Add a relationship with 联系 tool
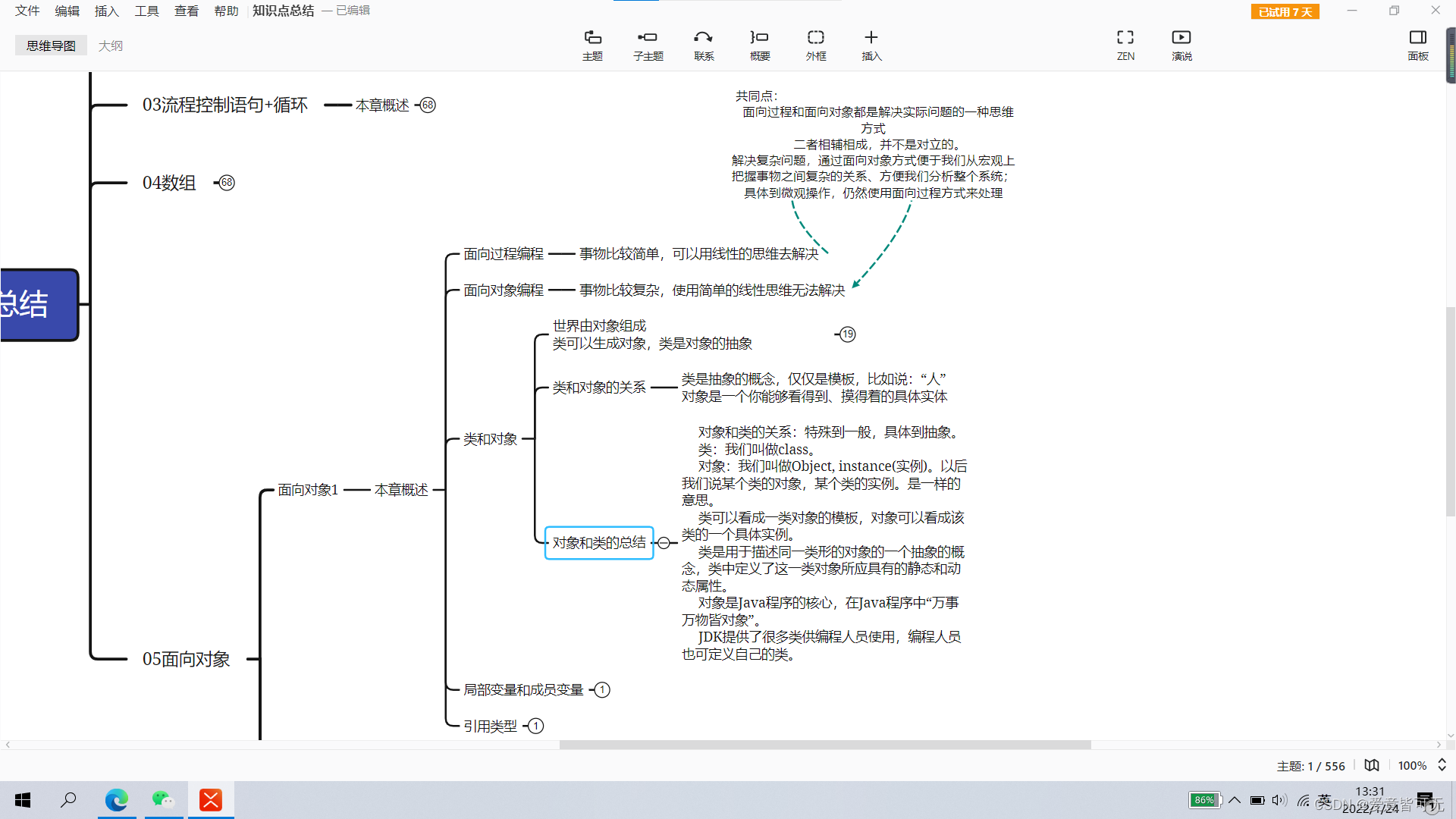The height and width of the screenshot is (819, 1456). click(x=704, y=45)
